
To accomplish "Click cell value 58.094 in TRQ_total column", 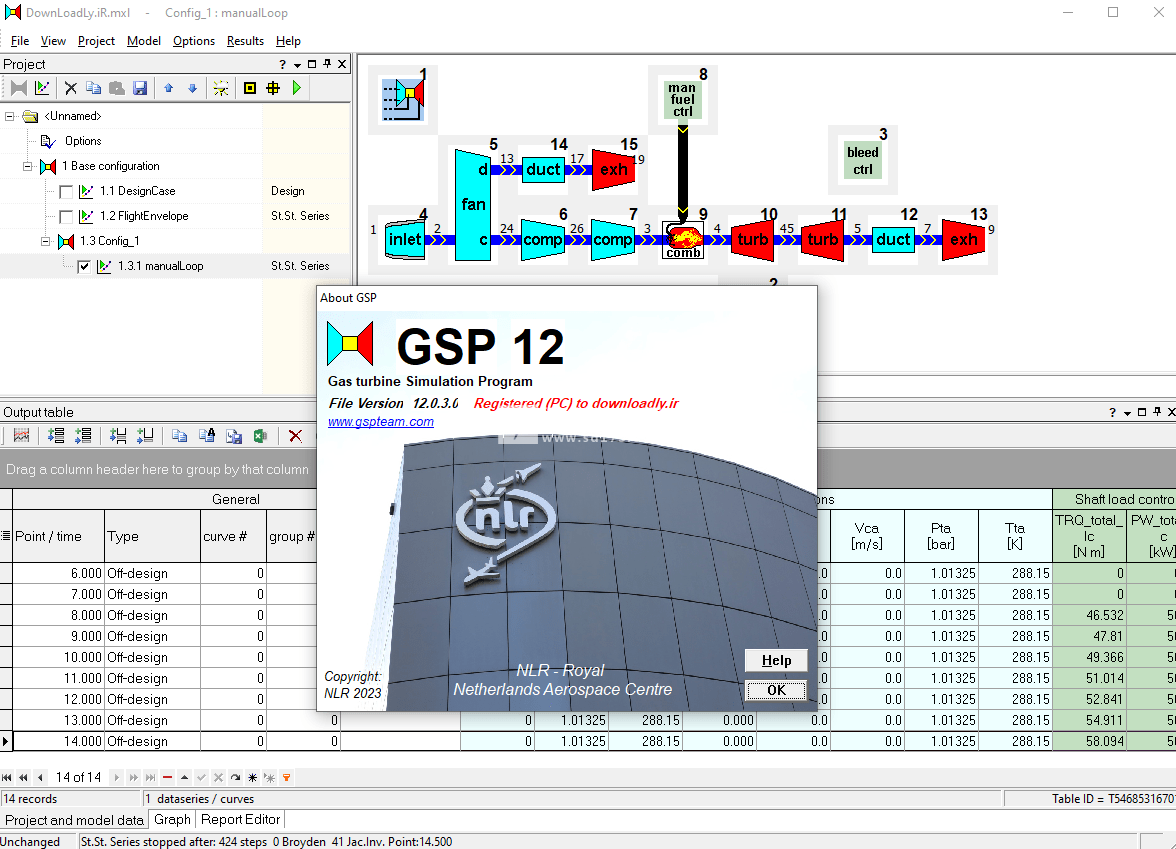I will click(x=1089, y=741).
